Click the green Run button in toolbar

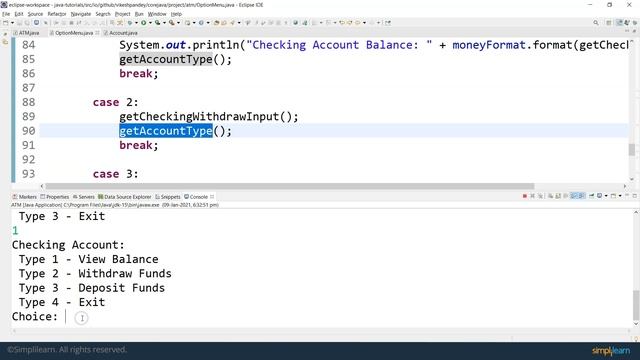click(x=144, y=23)
